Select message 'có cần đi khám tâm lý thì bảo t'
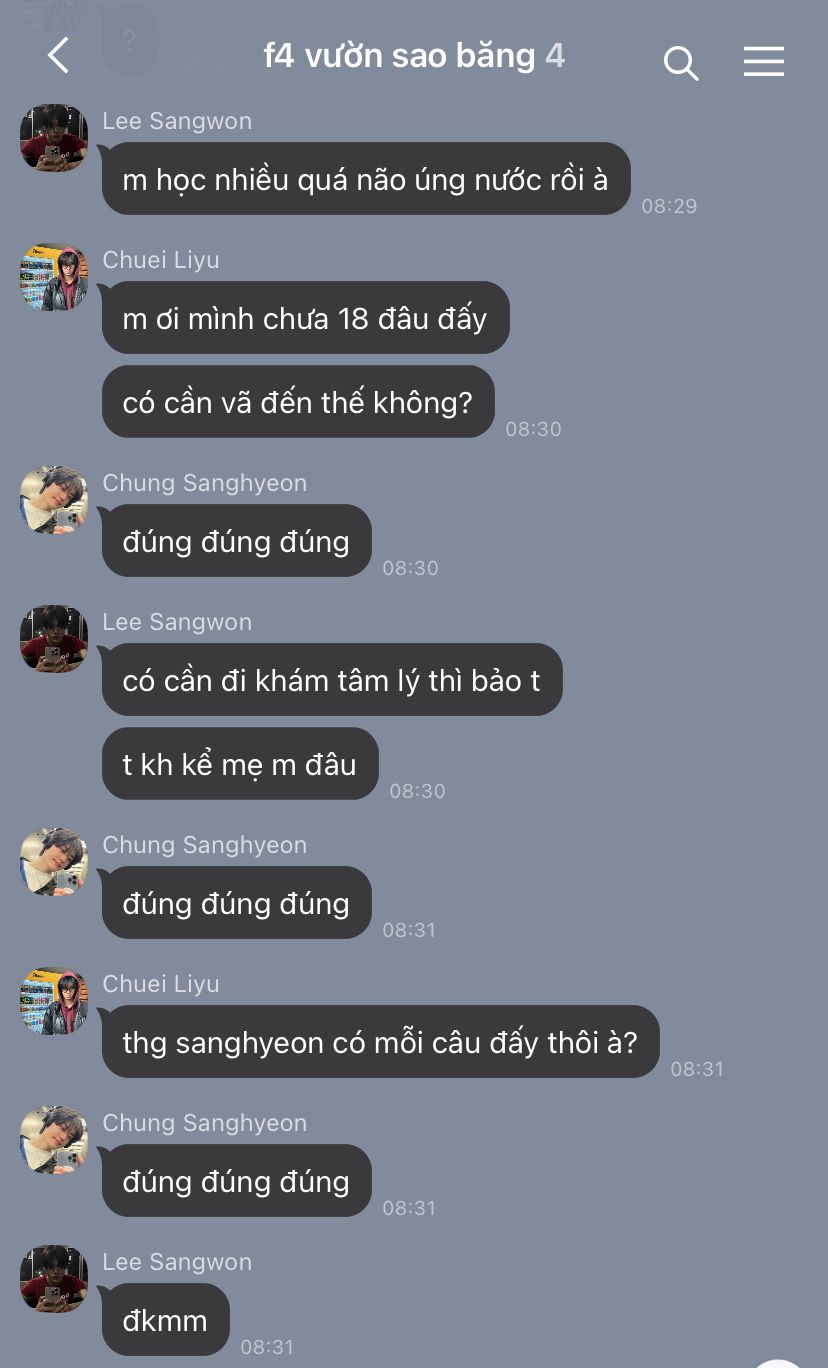Viewport: 828px width, 1368px height. [332, 680]
